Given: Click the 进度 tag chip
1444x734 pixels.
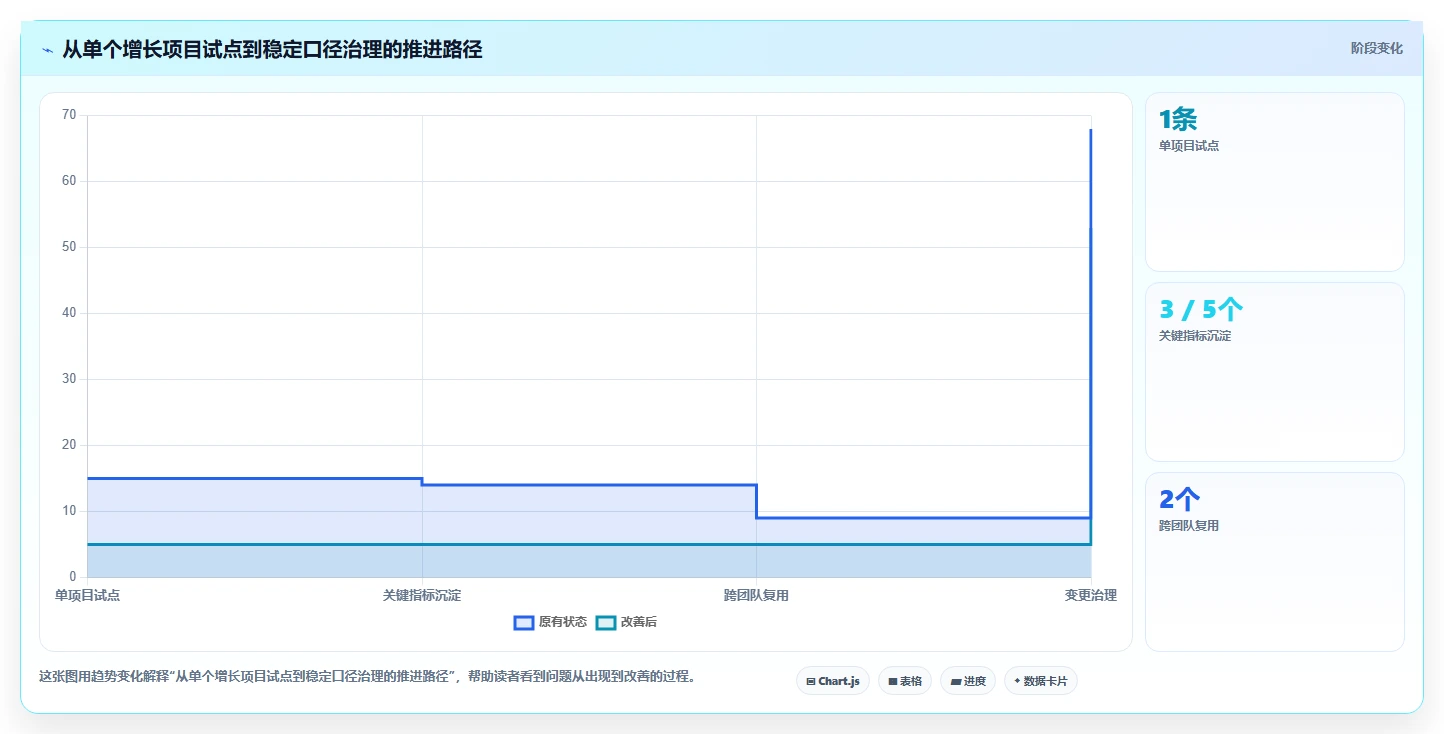Looking at the screenshot, I should pyautogui.click(x=968, y=681).
